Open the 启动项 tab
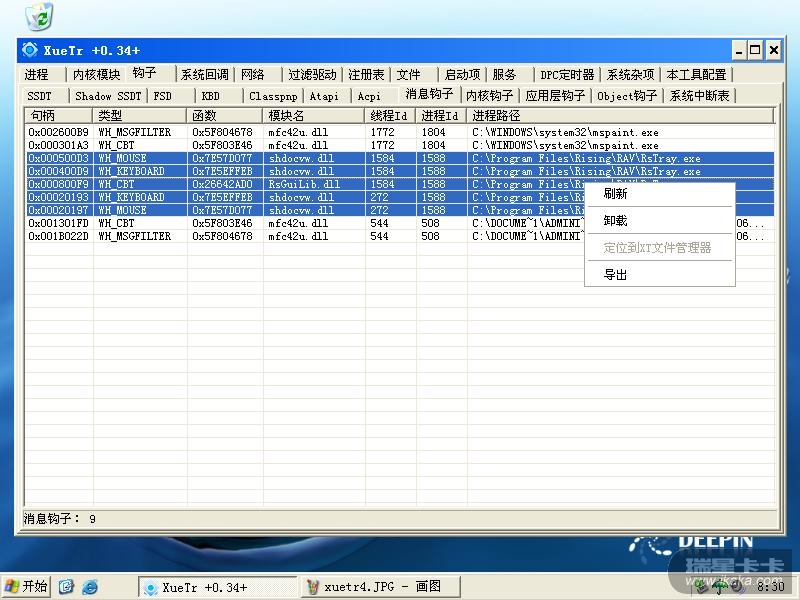This screenshot has height=600, width=800. tap(462, 75)
